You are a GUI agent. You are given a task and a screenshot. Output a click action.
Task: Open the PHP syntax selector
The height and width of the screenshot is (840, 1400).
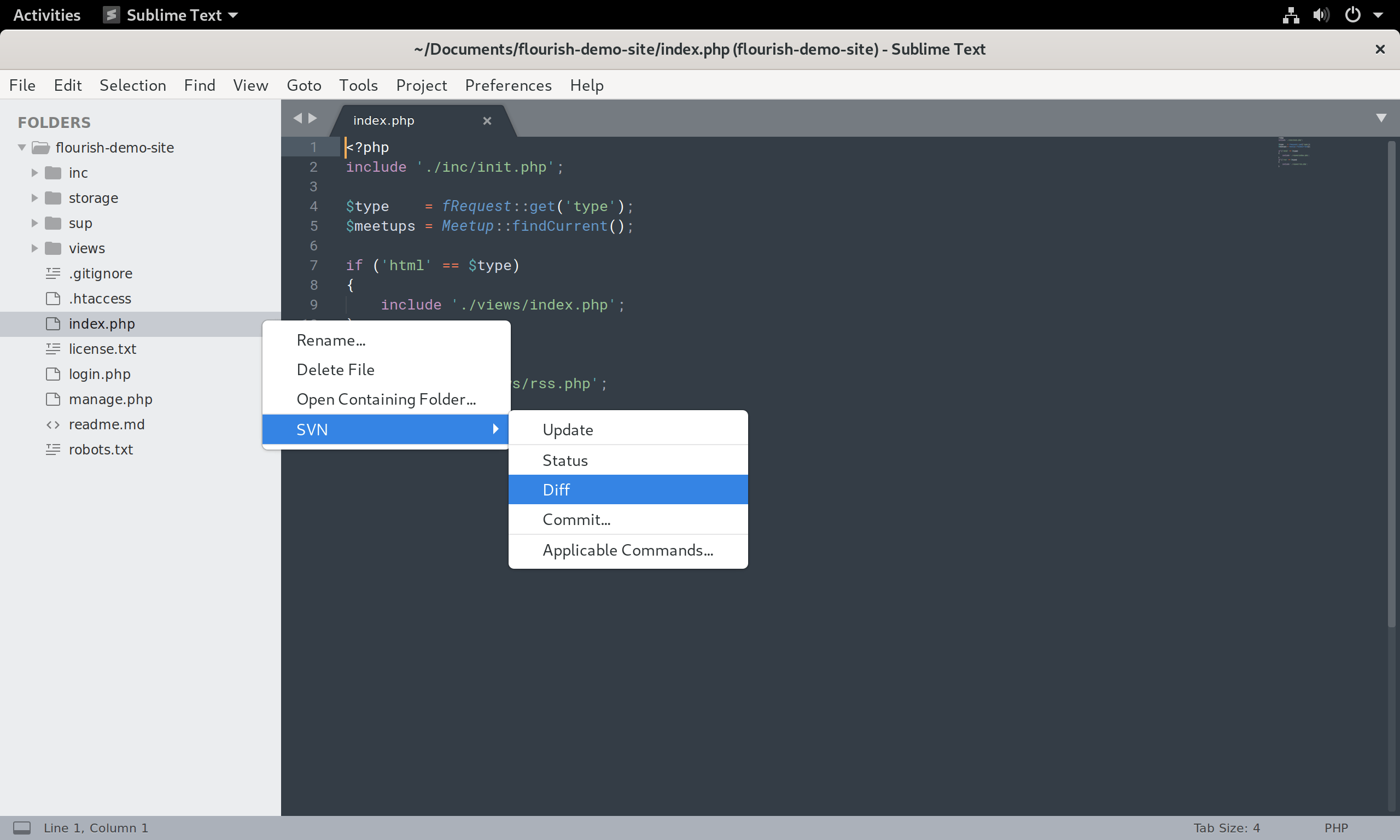tap(1336, 827)
